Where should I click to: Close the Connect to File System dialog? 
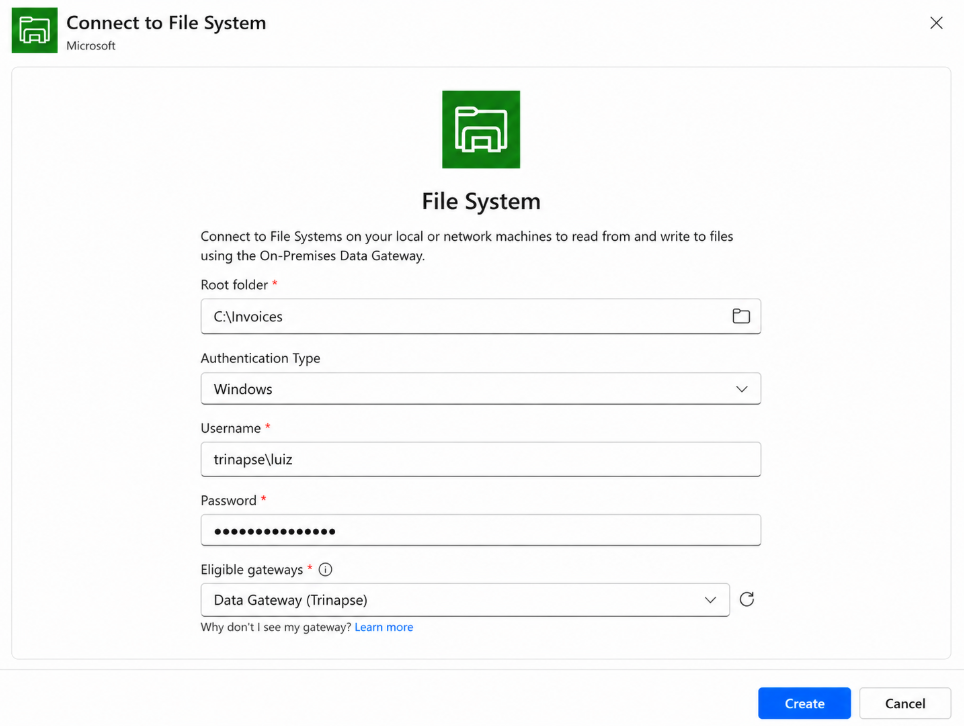pyautogui.click(x=936, y=23)
